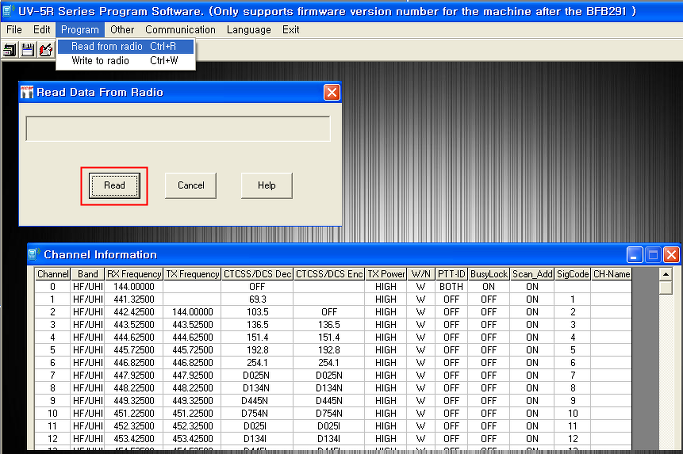This screenshot has height=454, width=683.
Task: Select RX Frequency 445.72500 in channel 5
Action: 134,350
